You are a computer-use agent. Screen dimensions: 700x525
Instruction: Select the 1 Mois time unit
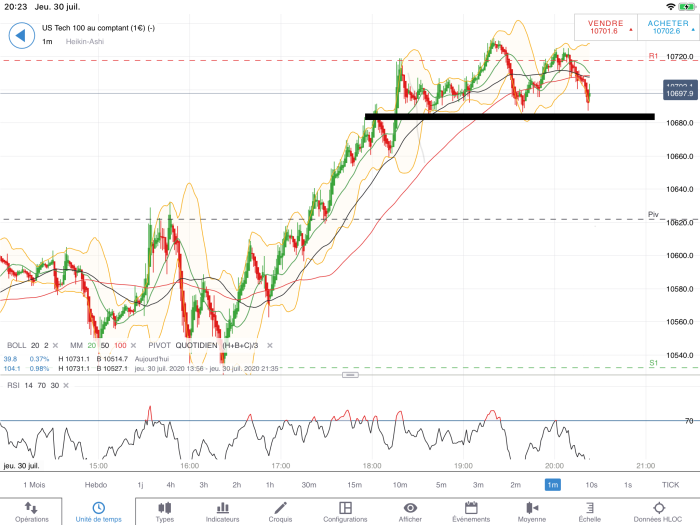34,485
